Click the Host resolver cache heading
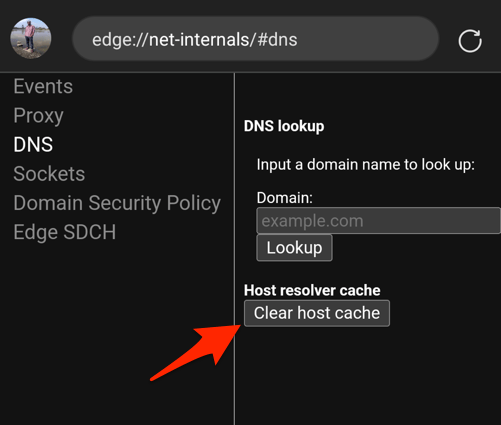This screenshot has height=425, width=501. [x=312, y=290]
